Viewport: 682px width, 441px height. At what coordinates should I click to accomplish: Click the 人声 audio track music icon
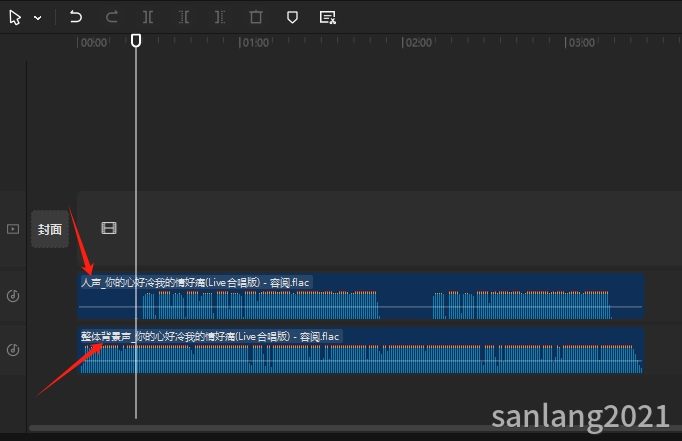(13, 296)
